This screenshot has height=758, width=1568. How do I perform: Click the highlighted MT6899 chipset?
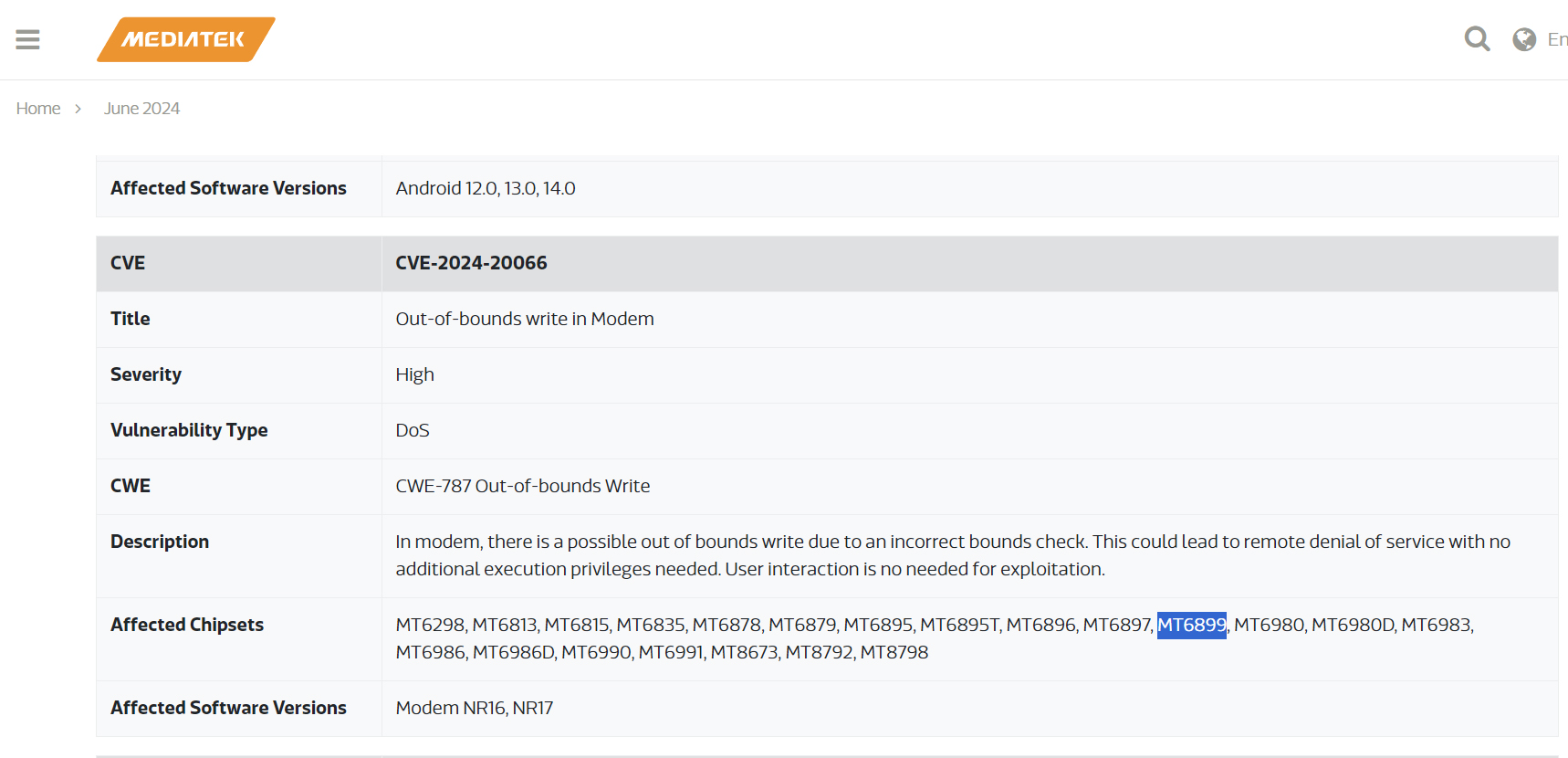pos(1191,625)
